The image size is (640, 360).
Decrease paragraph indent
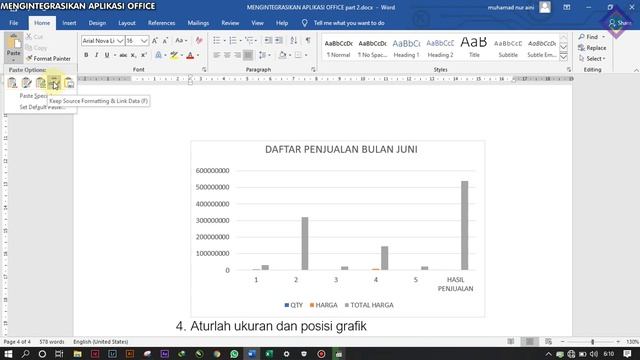(268, 40)
